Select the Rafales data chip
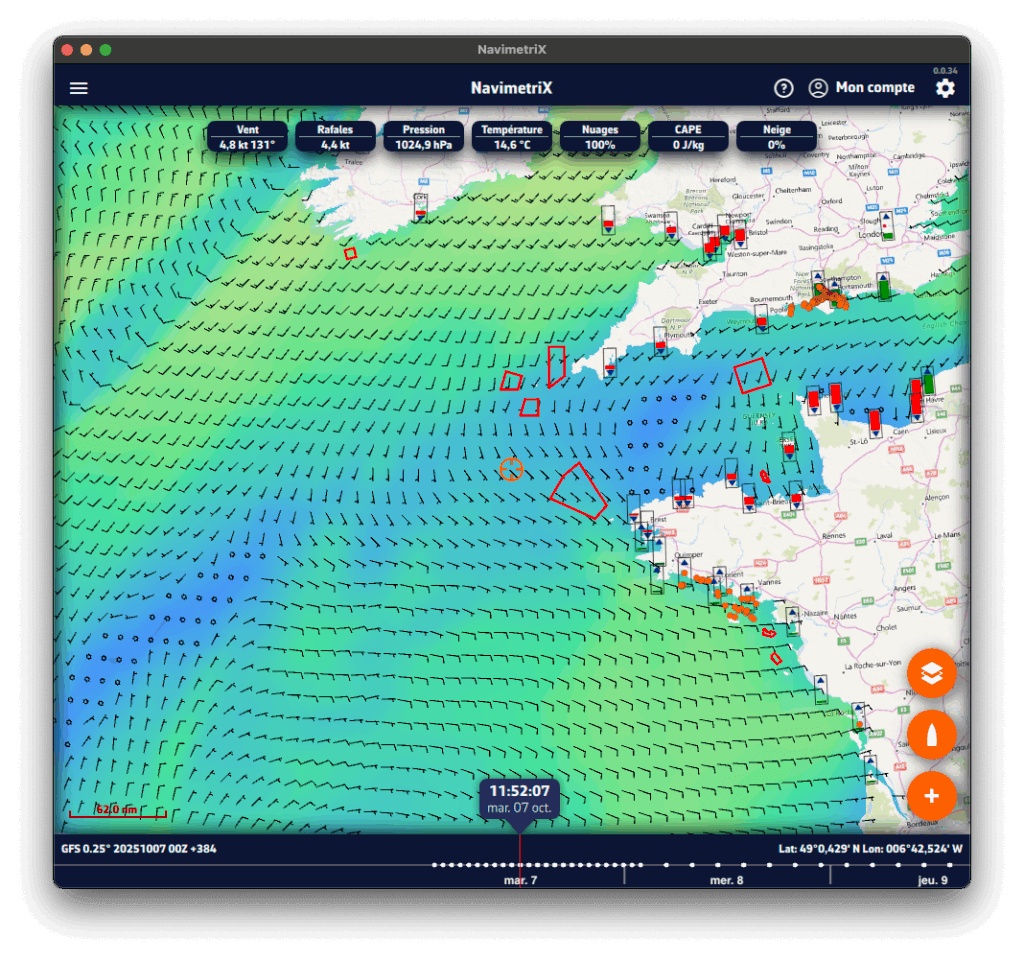Screen dimensions: 1024x959 [334, 137]
